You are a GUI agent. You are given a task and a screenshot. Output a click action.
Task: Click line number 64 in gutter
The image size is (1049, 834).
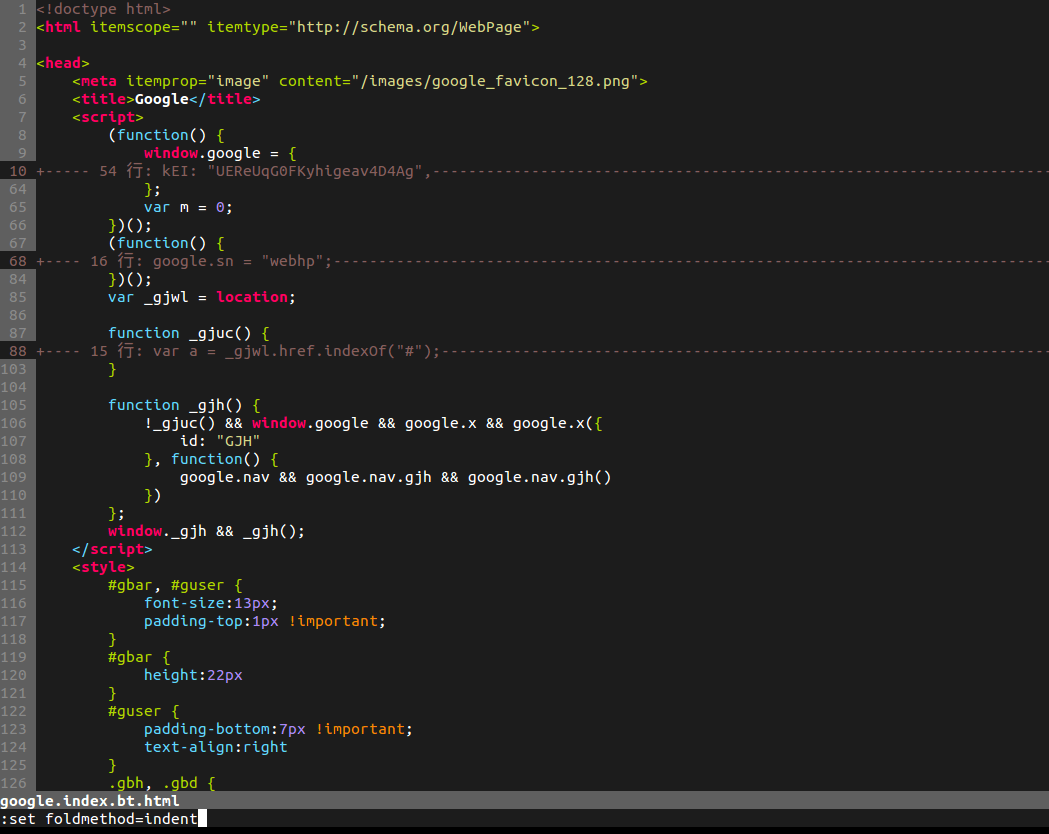[x=18, y=189]
